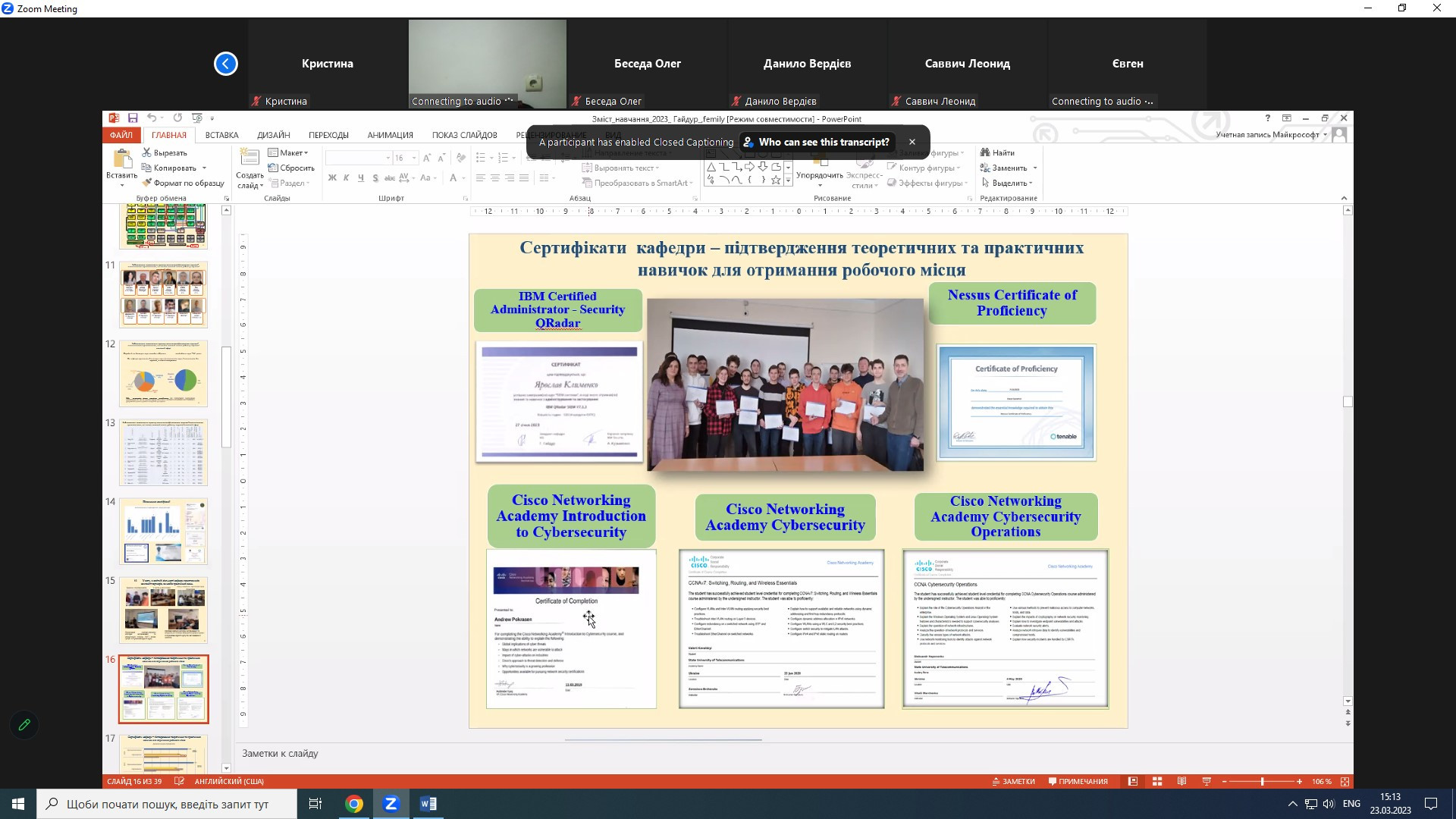This screenshot has height=819, width=1456.
Task: Select the star shape in shapes gallery
Action: click(776, 180)
